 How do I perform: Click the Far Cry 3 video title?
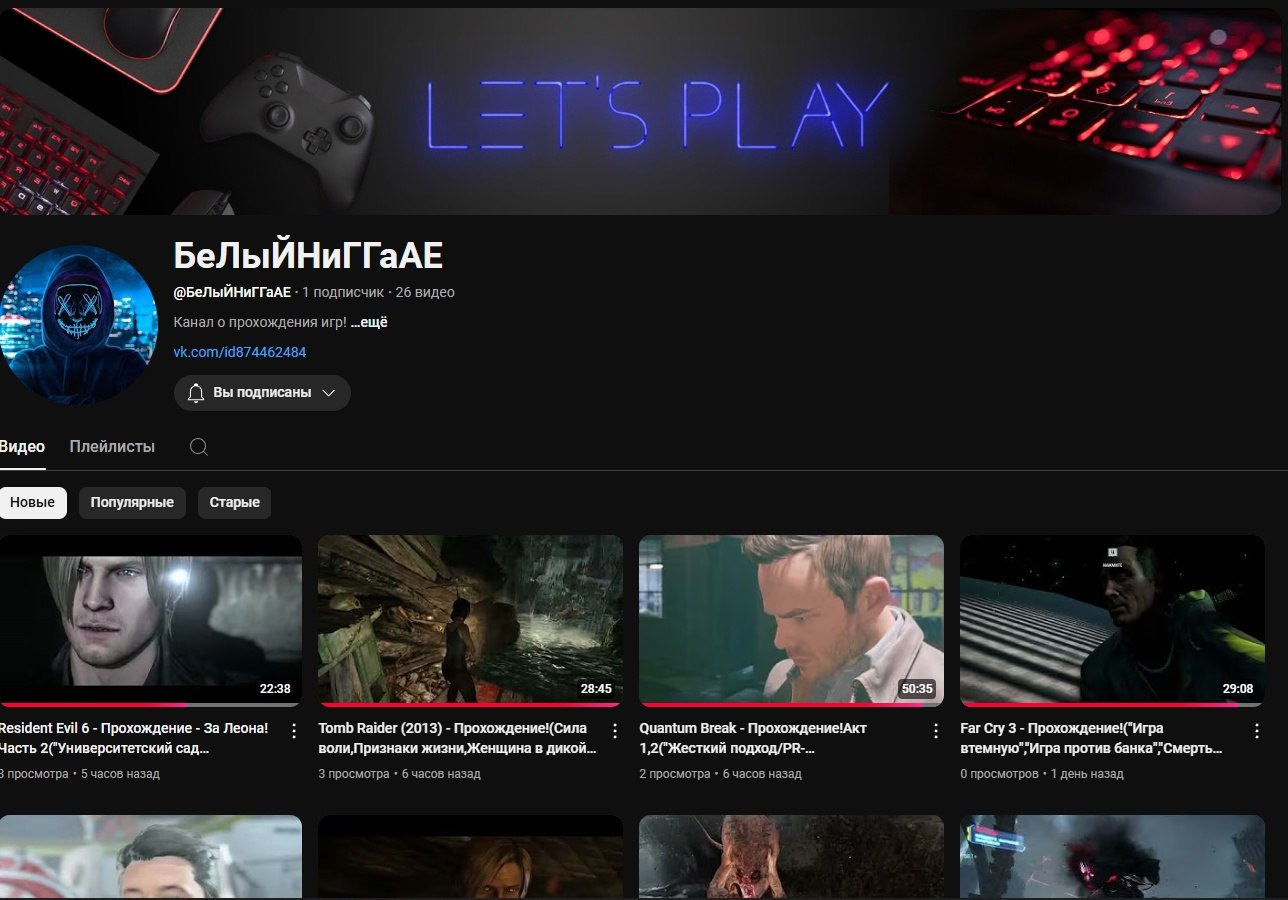(x=1090, y=738)
